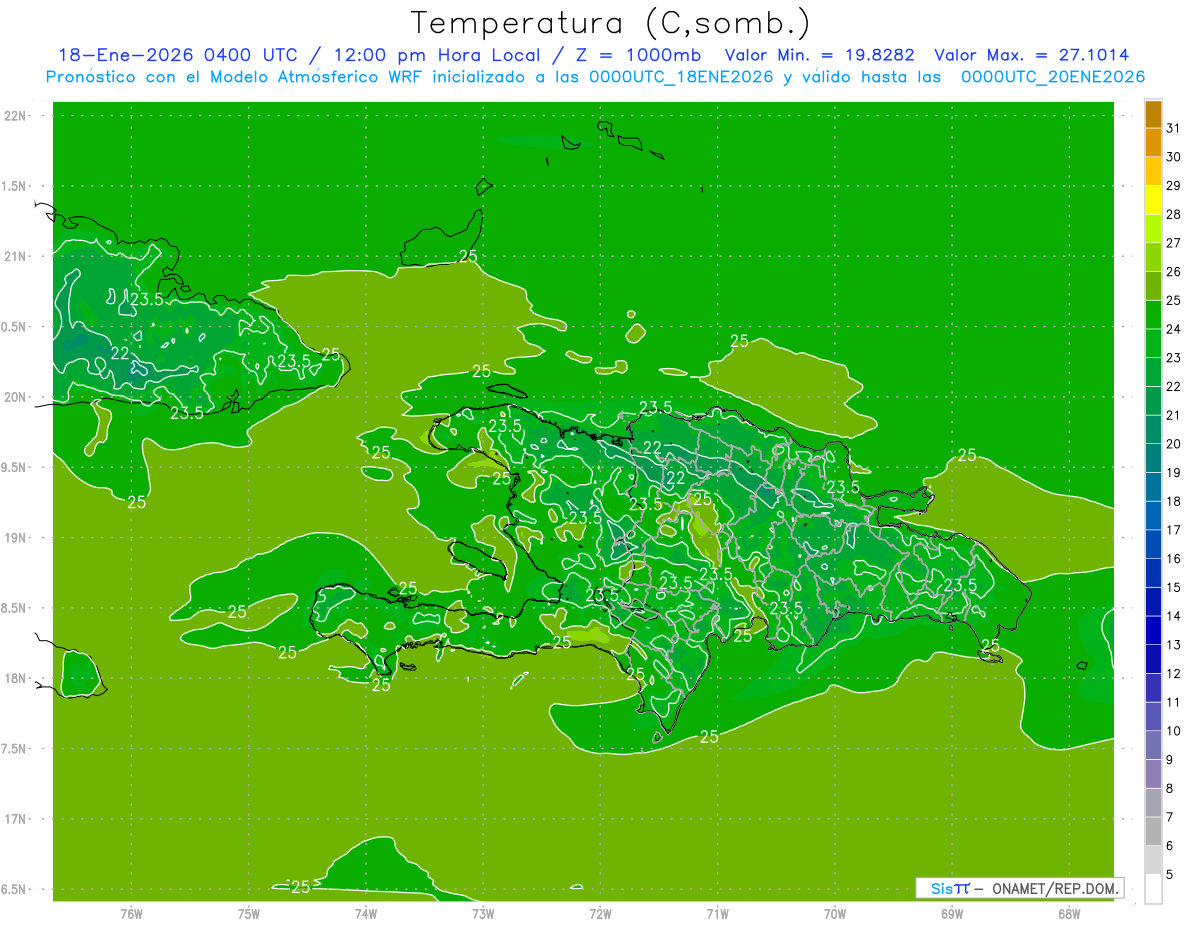
Task: Click the '76W' longitude axis label
Action: [x=131, y=913]
